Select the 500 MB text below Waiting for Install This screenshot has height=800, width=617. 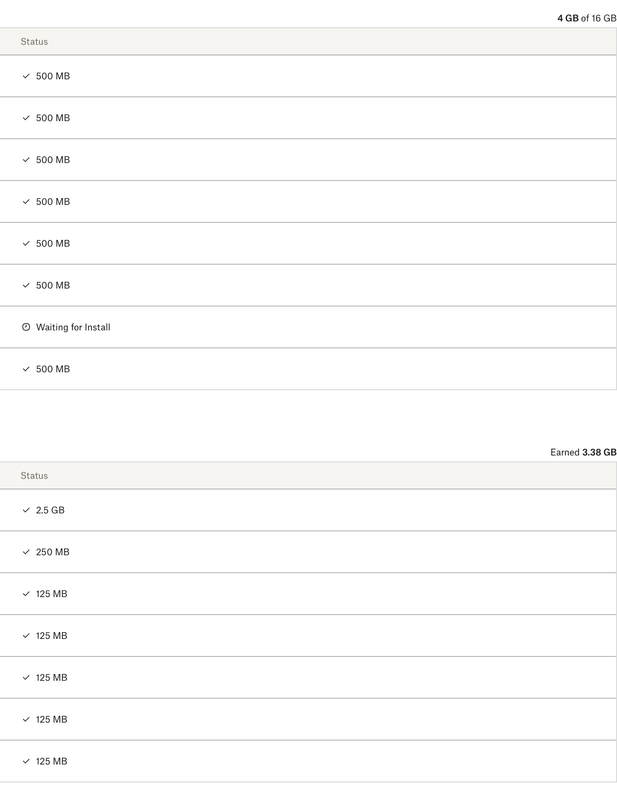pyautogui.click(x=53, y=369)
